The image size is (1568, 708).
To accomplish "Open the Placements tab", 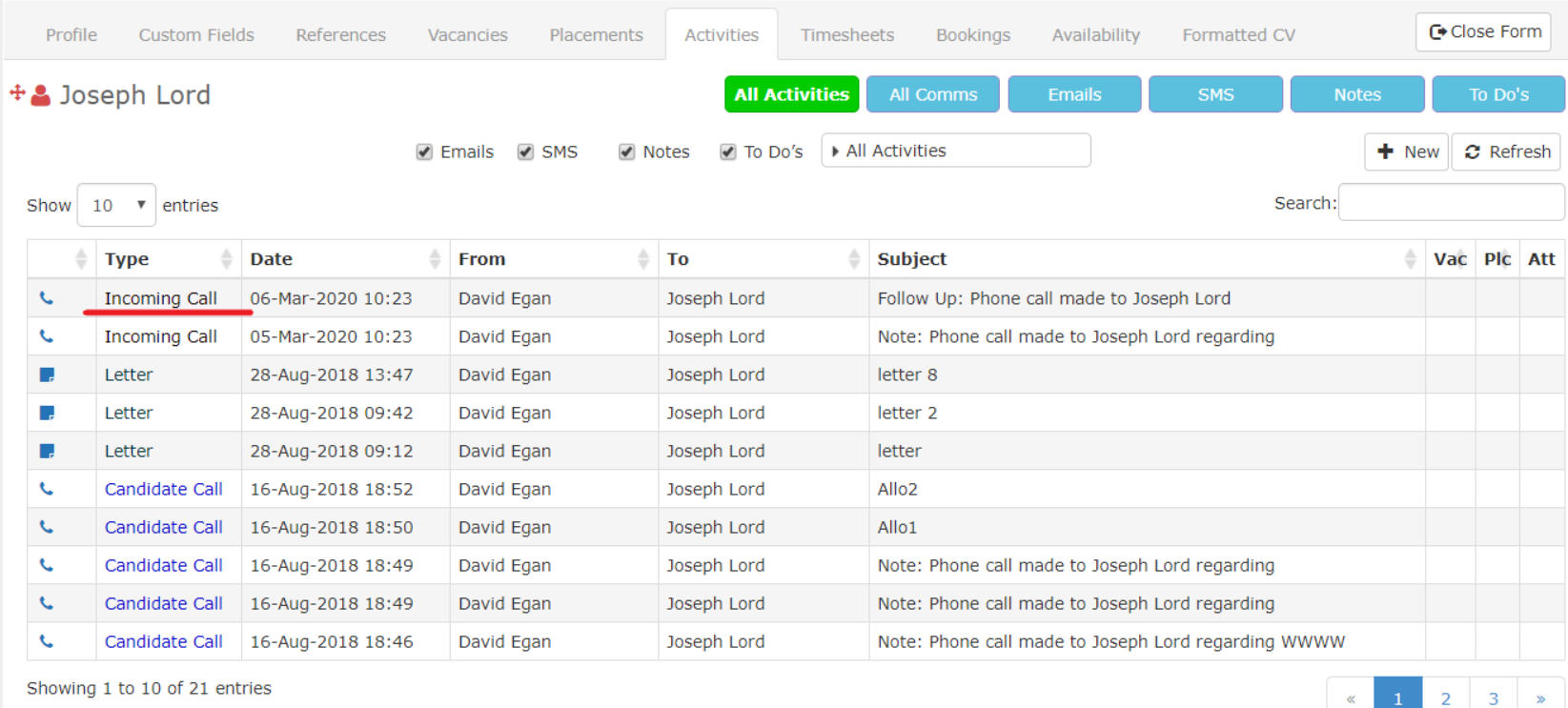I will tap(596, 35).
